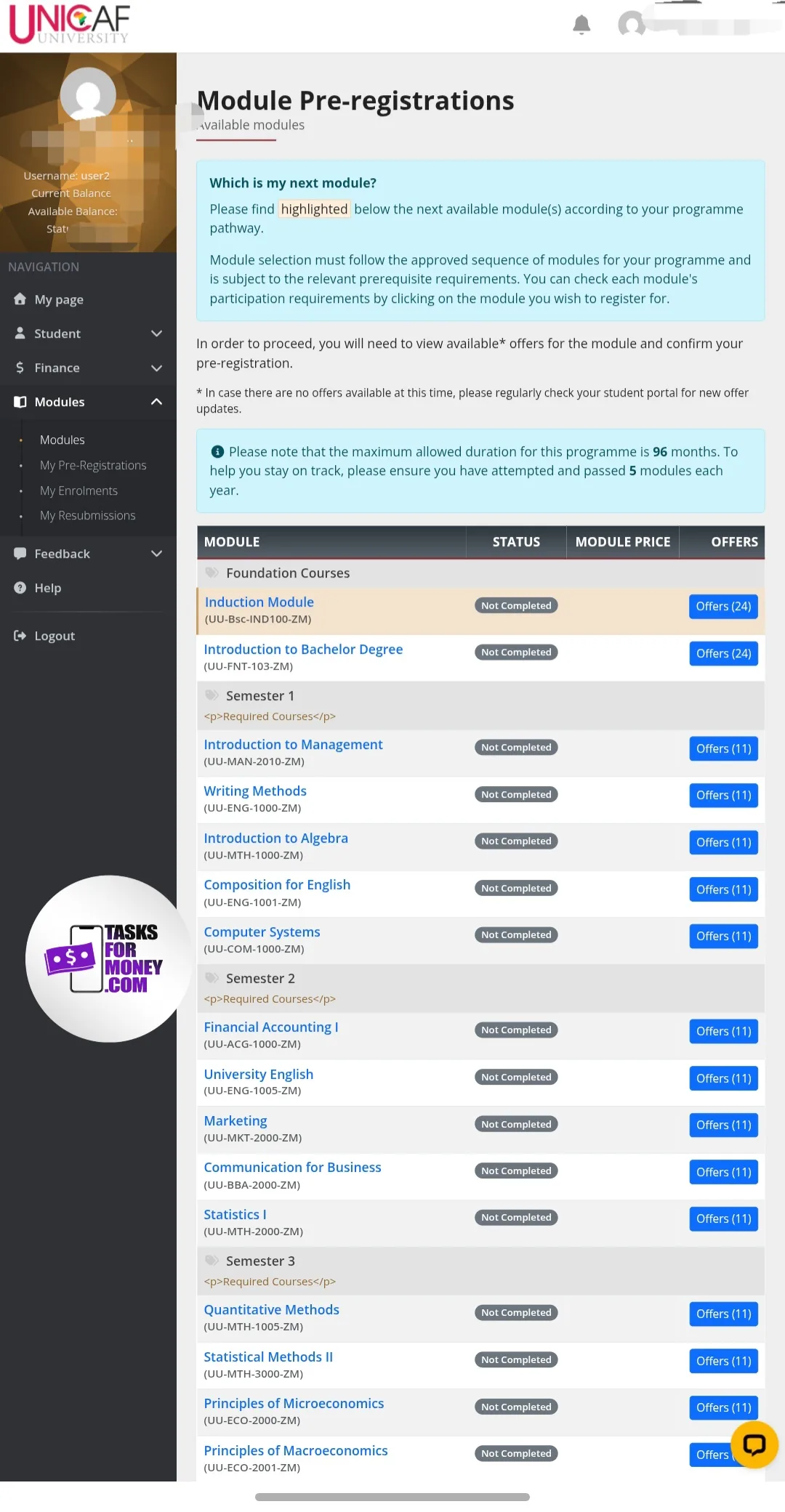
Task: Open the Quantitative Methods module
Action: coord(271,1310)
